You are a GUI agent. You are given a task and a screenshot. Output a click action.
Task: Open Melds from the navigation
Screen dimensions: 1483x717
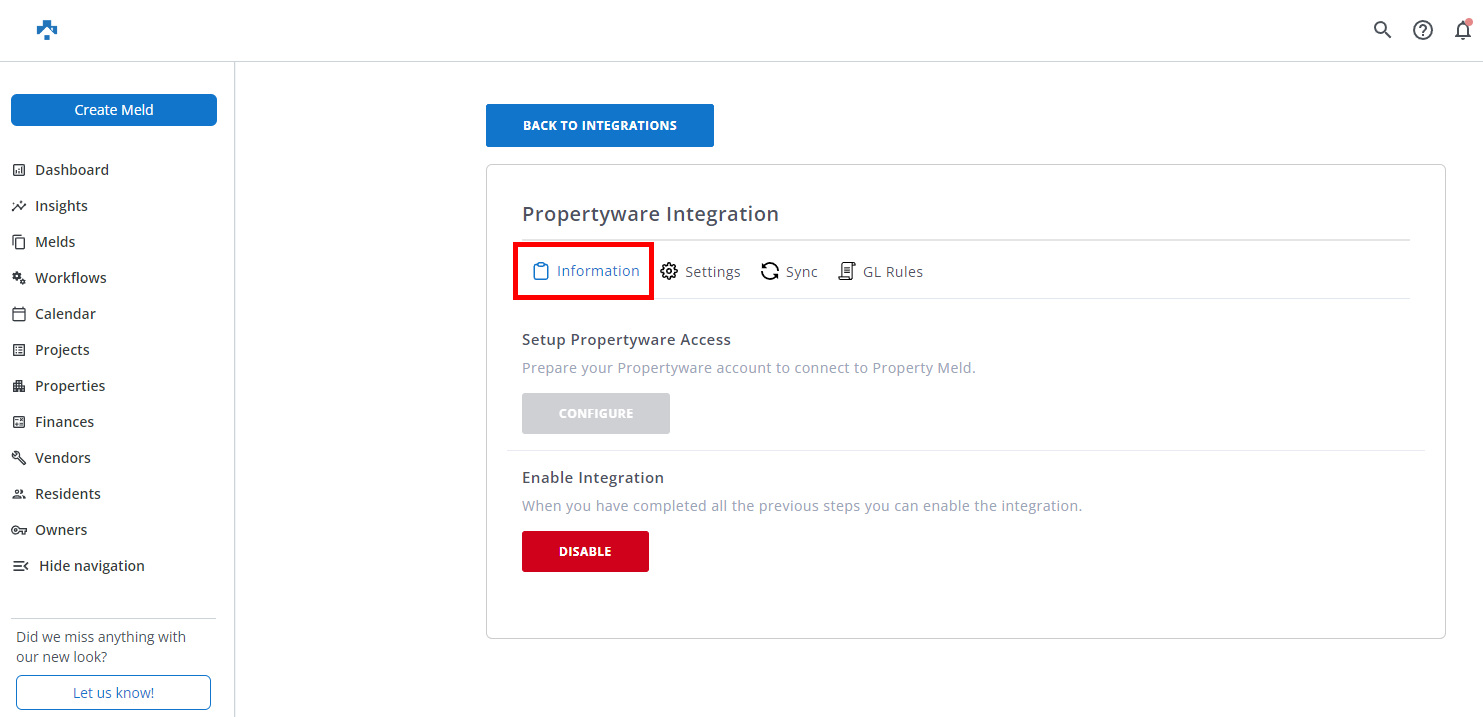pos(55,242)
